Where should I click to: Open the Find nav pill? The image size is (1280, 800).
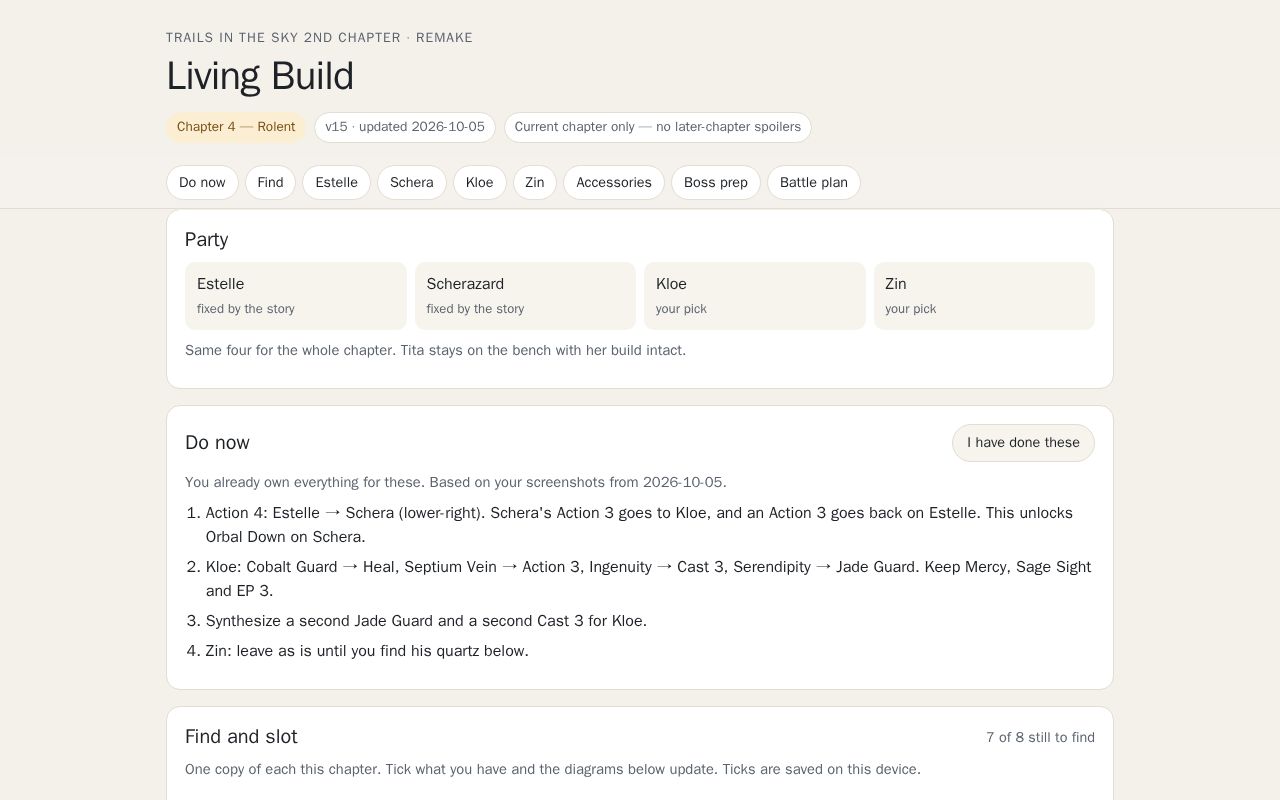270,183
